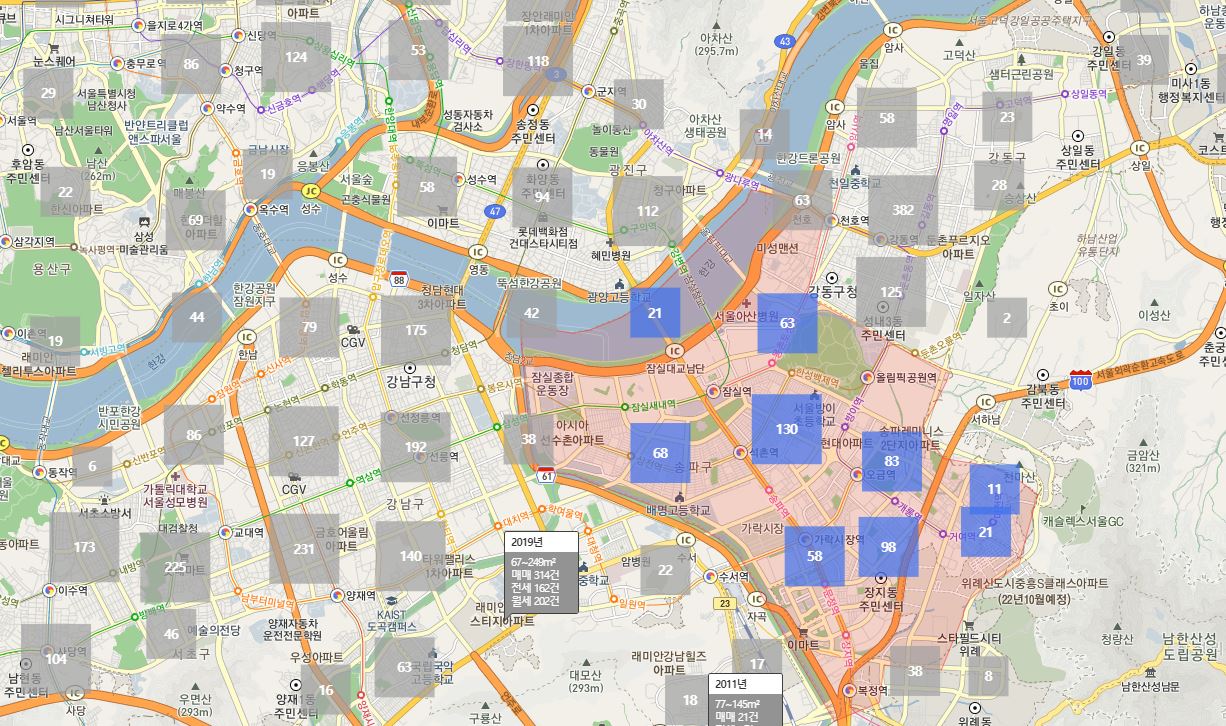Click the 한남 IC interchange icon

tap(248, 337)
